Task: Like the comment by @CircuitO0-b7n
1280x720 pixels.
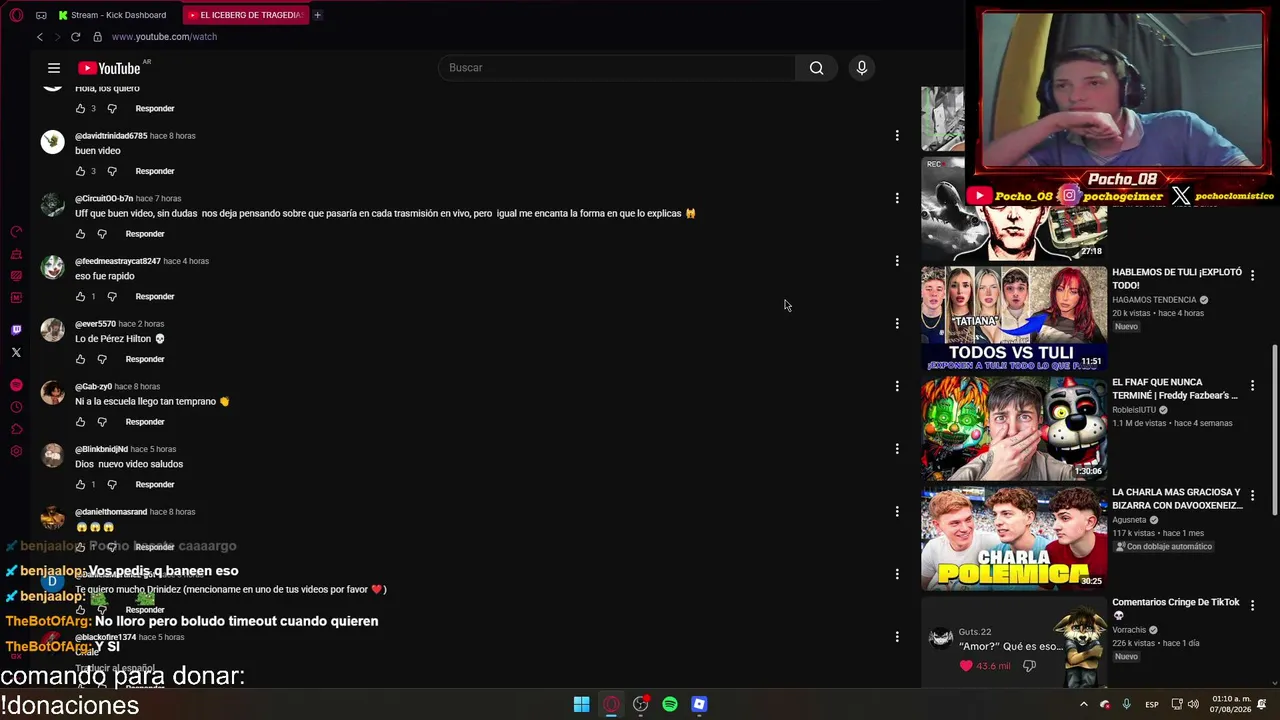Action: [81, 234]
